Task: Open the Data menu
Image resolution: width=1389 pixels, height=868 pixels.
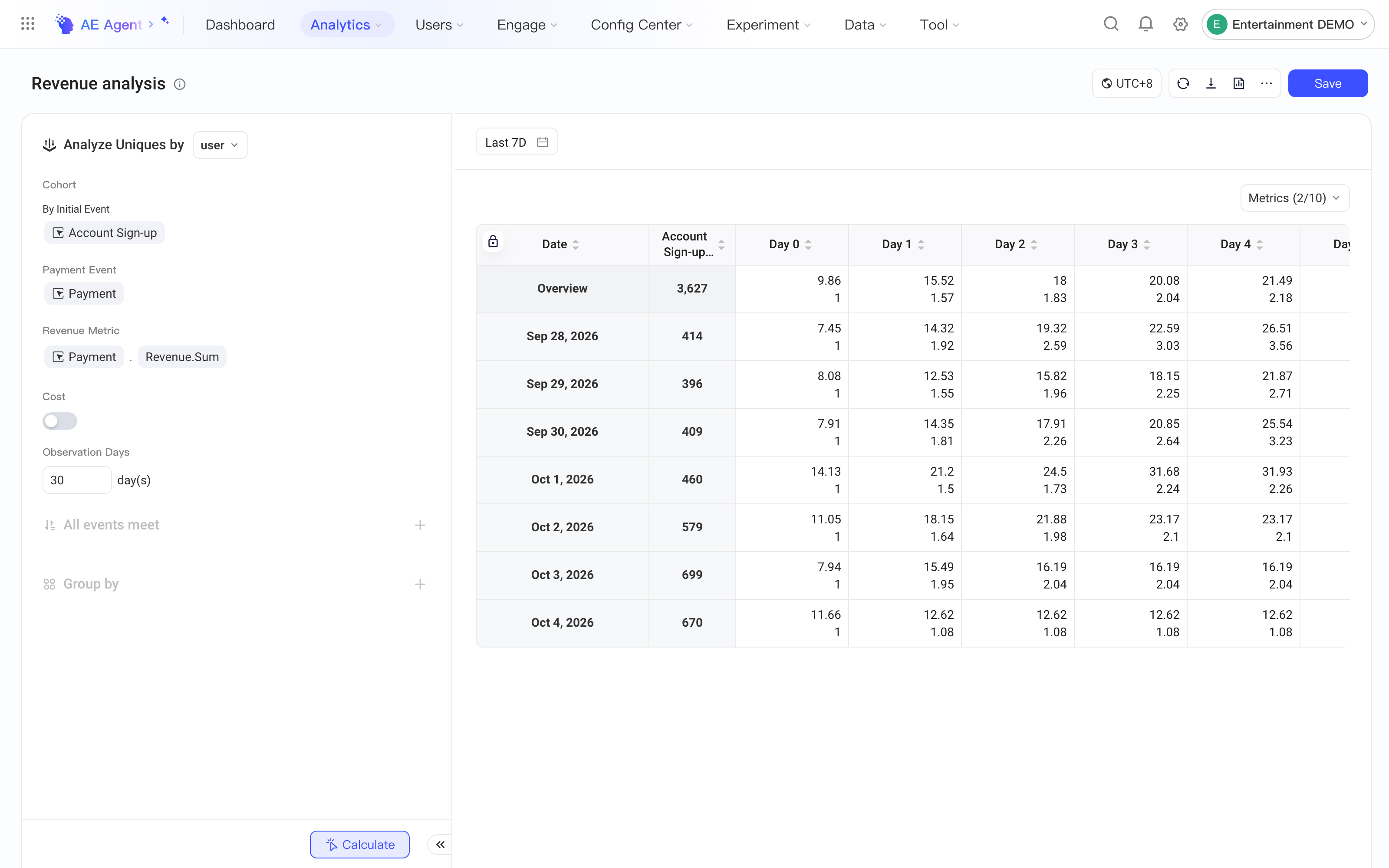Action: click(x=866, y=25)
